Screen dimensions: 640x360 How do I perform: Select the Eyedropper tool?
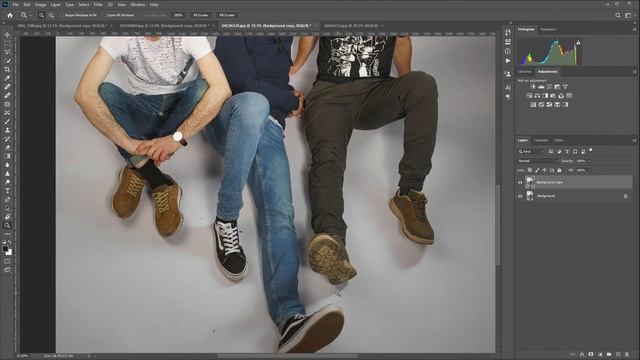point(7,78)
